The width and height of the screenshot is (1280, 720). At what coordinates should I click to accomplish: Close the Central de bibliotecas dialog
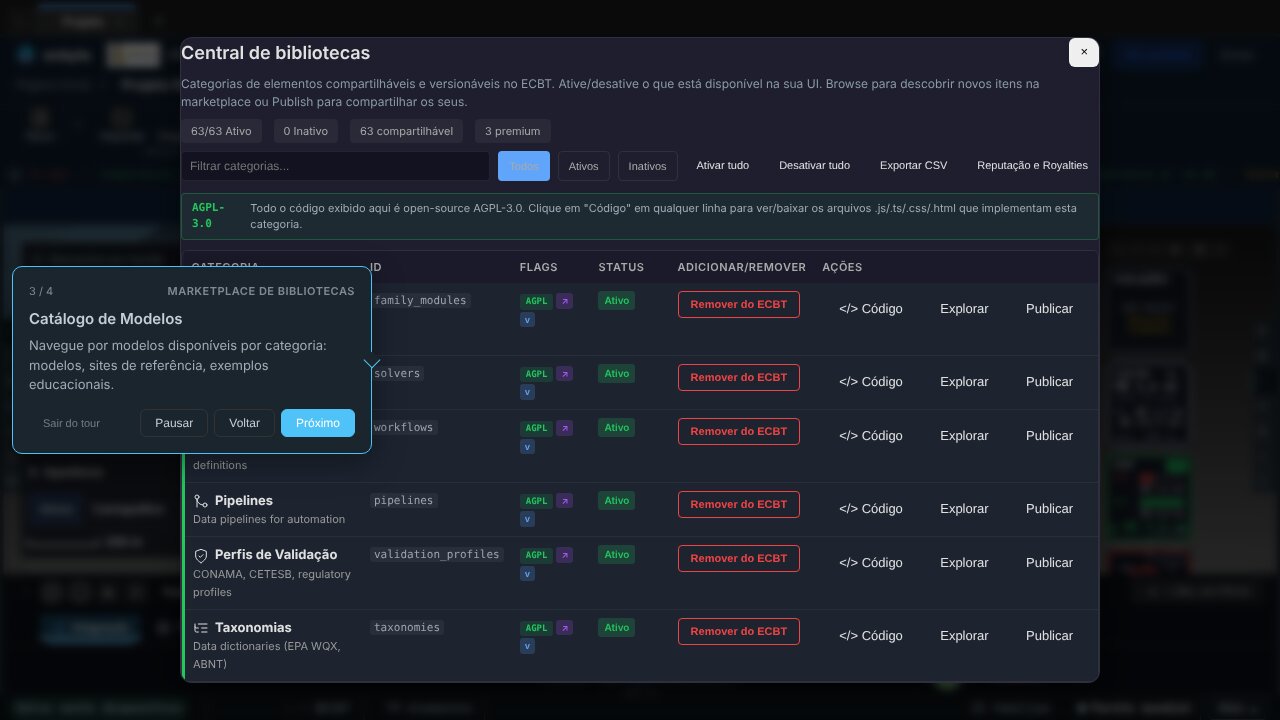[1084, 52]
